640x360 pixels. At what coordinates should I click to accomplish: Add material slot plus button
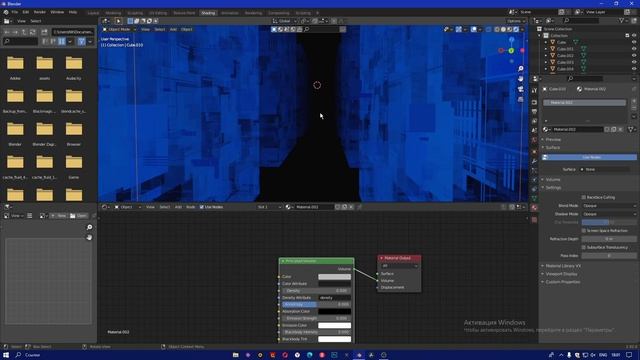point(634,100)
